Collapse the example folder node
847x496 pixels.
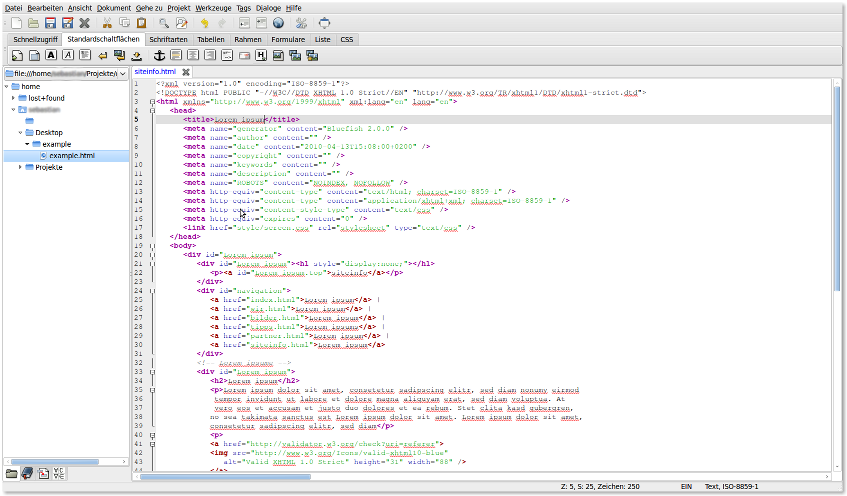coord(28,144)
